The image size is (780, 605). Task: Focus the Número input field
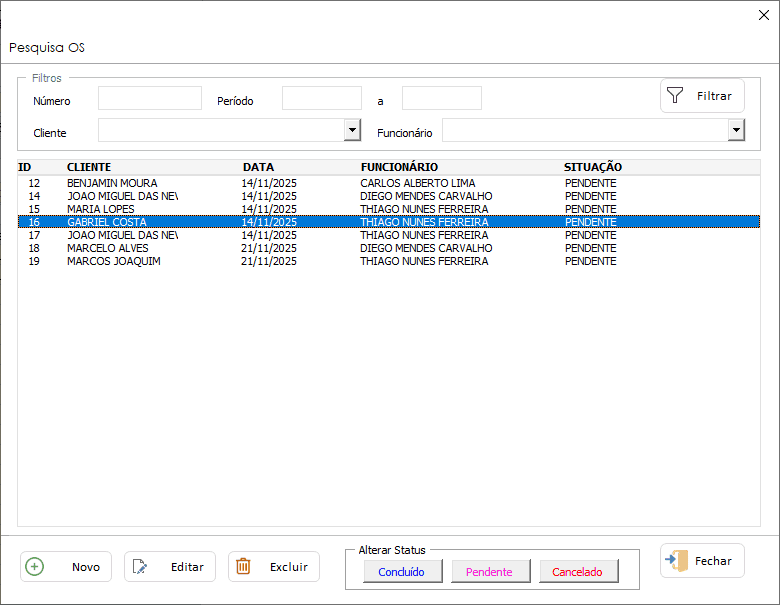click(x=150, y=98)
